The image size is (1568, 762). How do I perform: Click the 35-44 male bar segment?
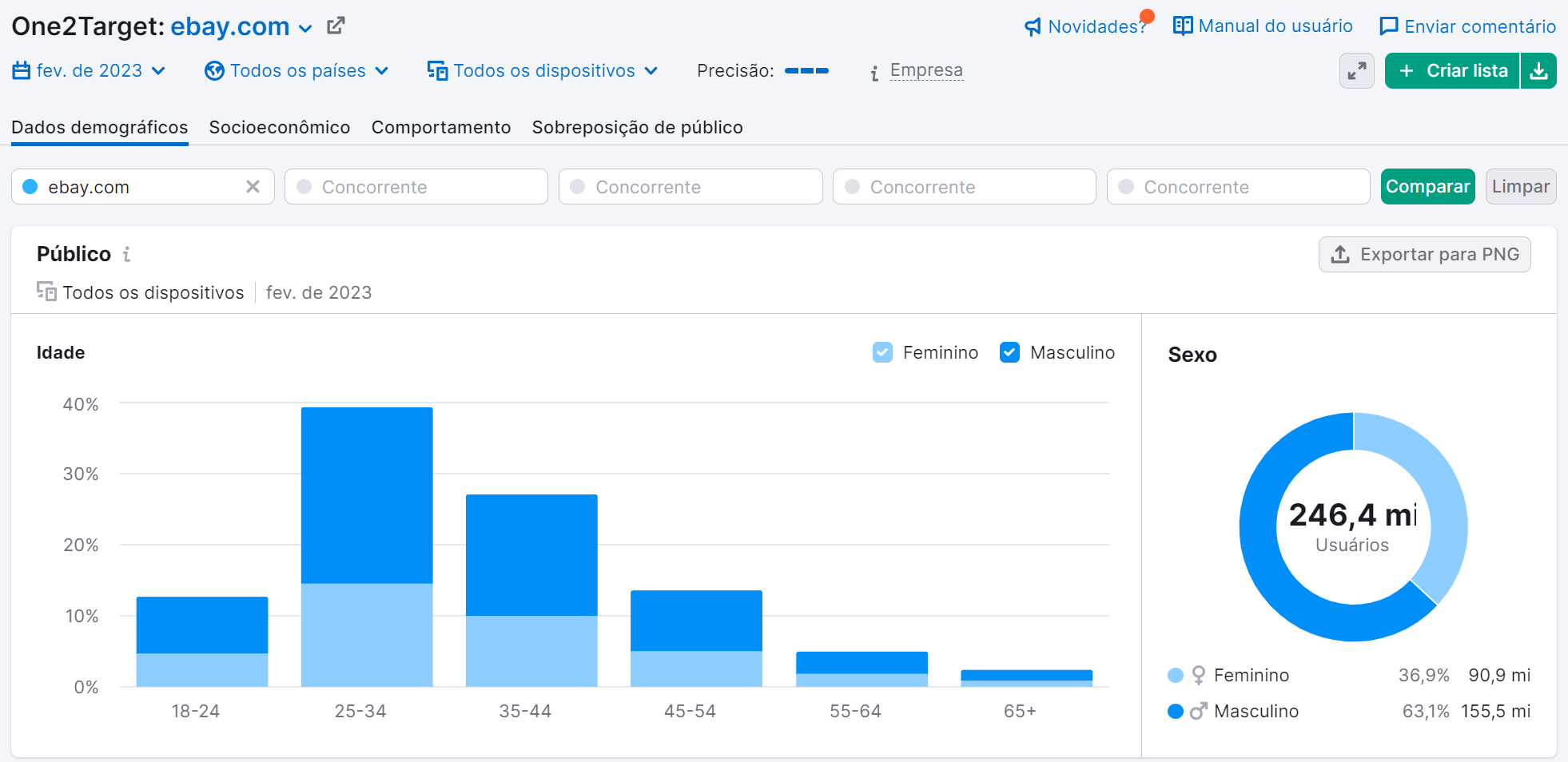click(x=531, y=555)
